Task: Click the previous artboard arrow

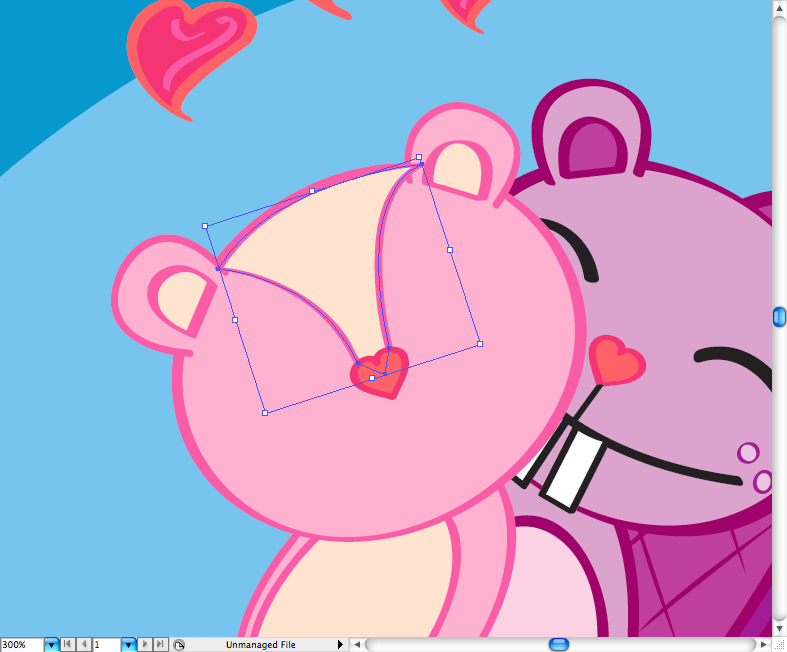Action: point(83,645)
